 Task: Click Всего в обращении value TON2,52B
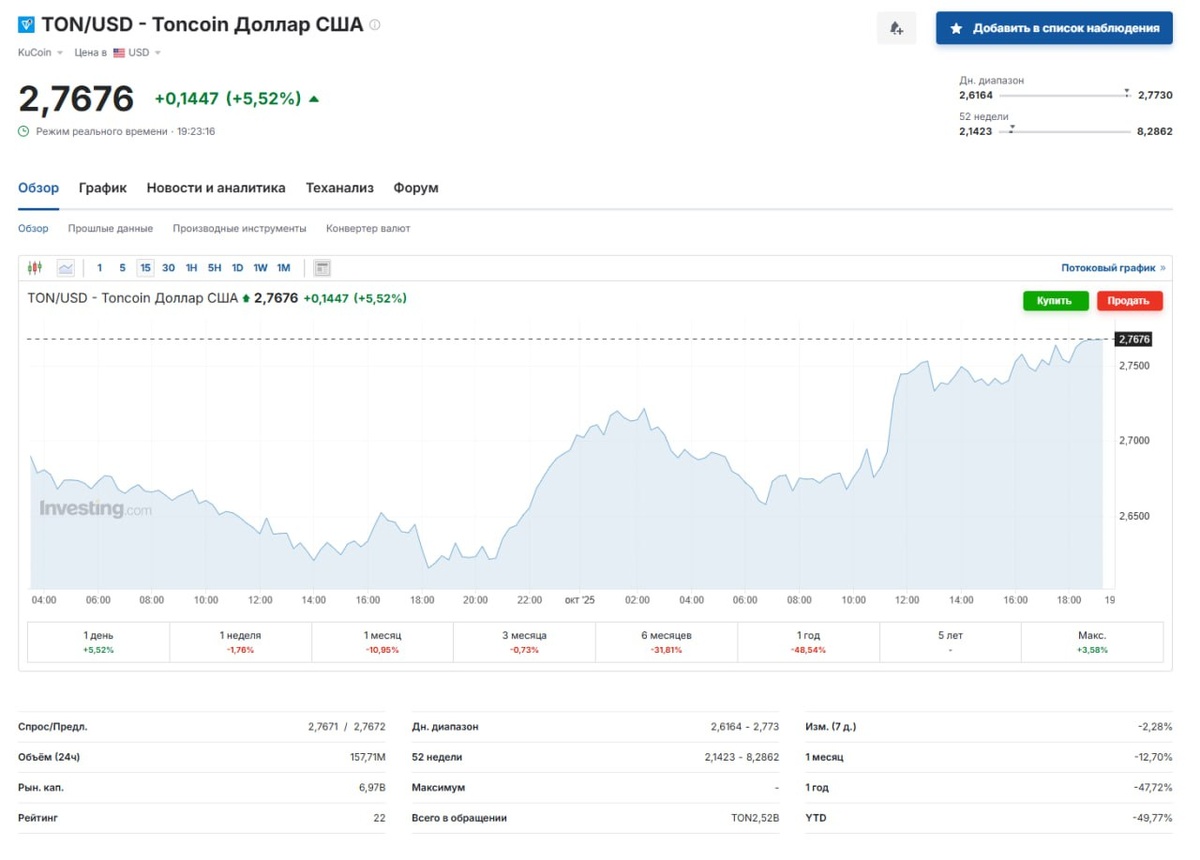[x=755, y=818]
